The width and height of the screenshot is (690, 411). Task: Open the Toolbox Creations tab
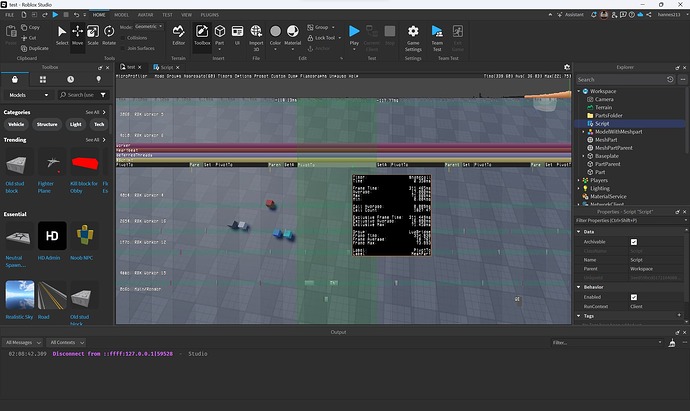[98, 79]
